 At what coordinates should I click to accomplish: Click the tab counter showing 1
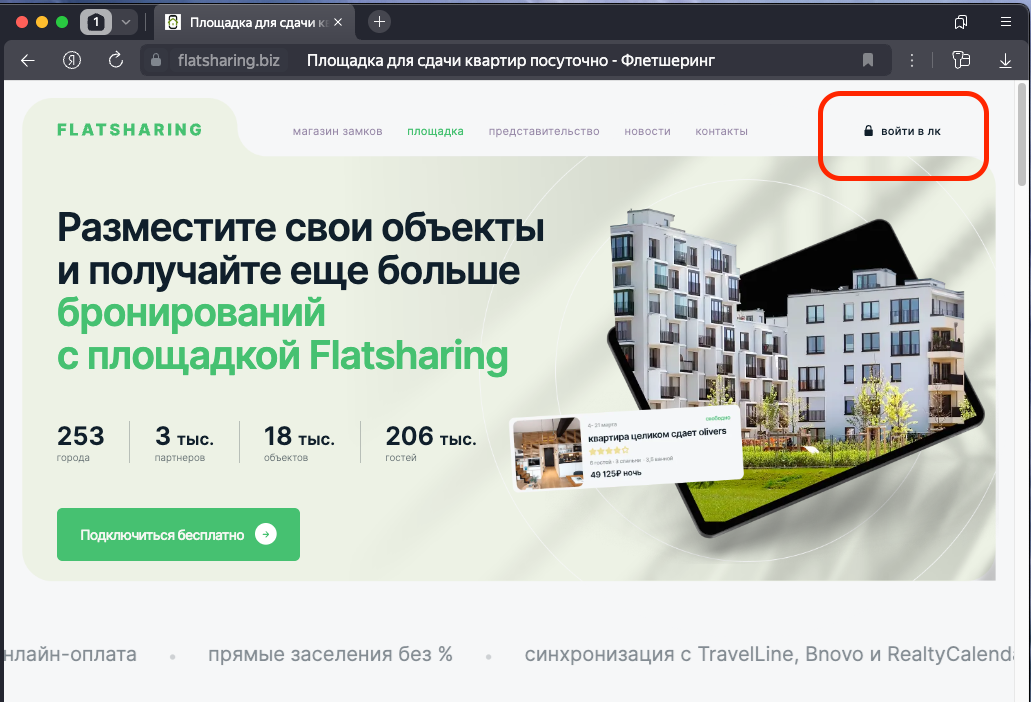point(96,22)
